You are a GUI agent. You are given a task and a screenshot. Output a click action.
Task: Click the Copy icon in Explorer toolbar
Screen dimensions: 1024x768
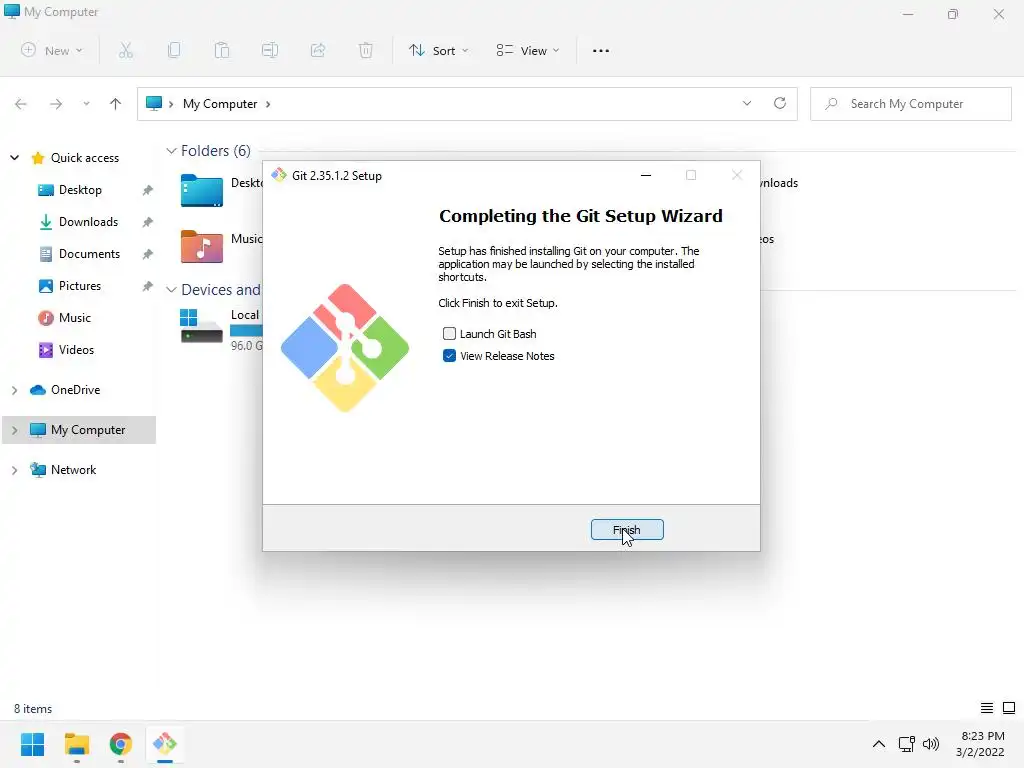pos(174,50)
